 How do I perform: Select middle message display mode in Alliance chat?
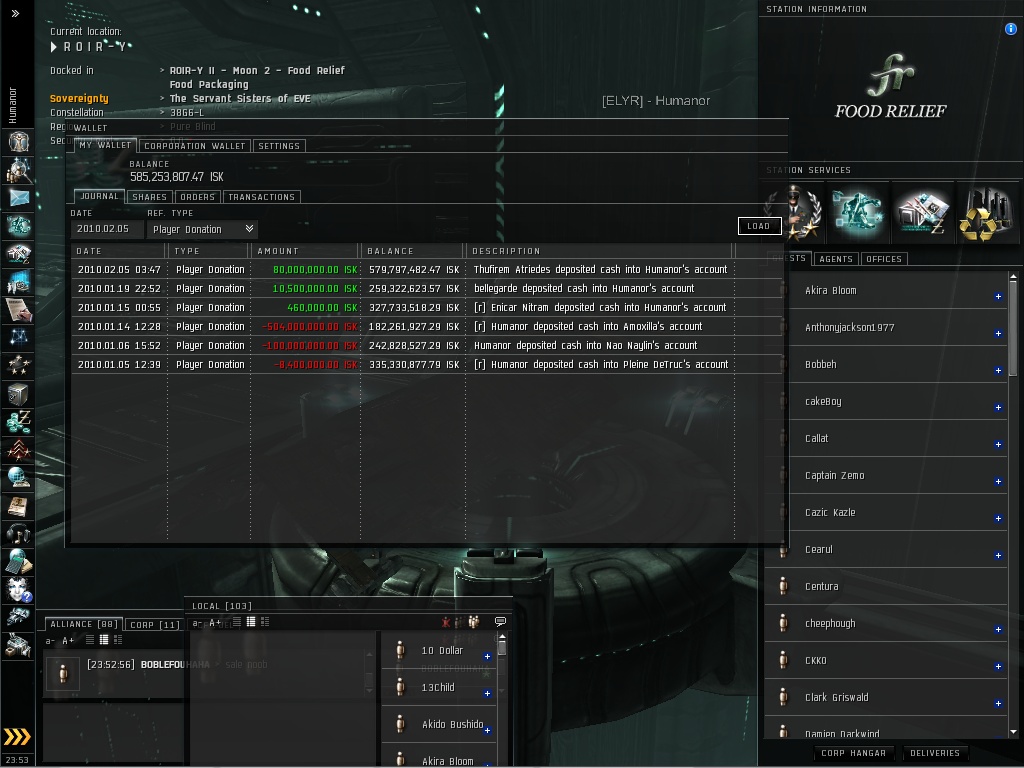coord(104,640)
